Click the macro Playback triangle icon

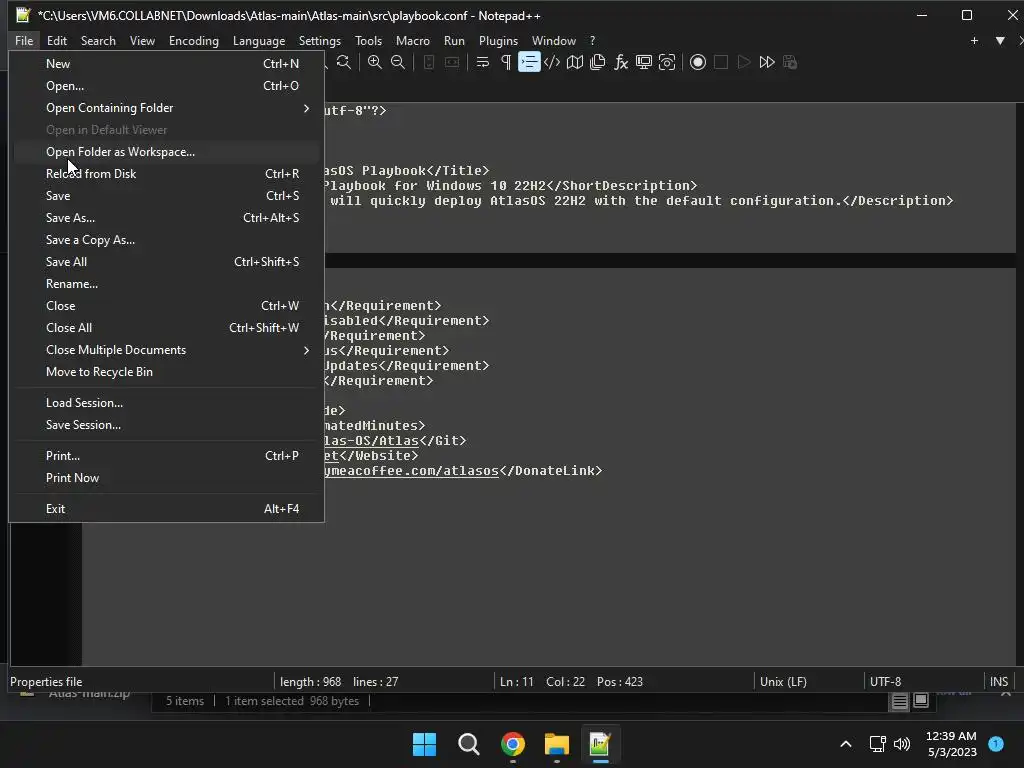pyautogui.click(x=744, y=62)
